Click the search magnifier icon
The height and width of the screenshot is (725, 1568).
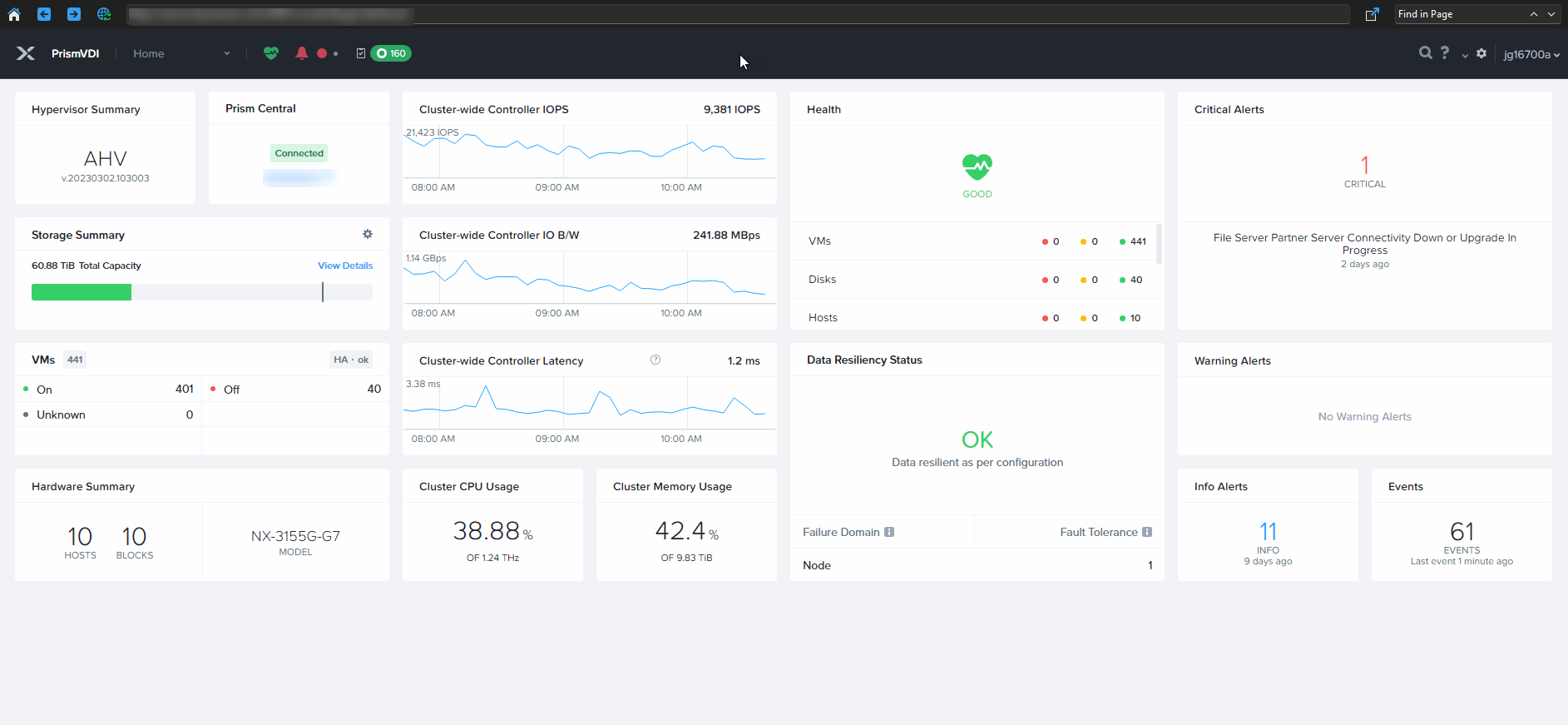pyautogui.click(x=1425, y=53)
